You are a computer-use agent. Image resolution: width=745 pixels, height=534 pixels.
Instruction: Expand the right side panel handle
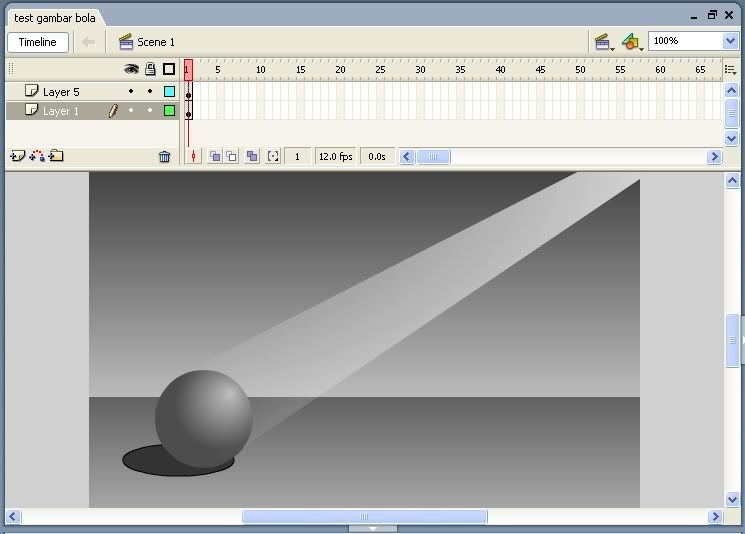[x=743, y=340]
